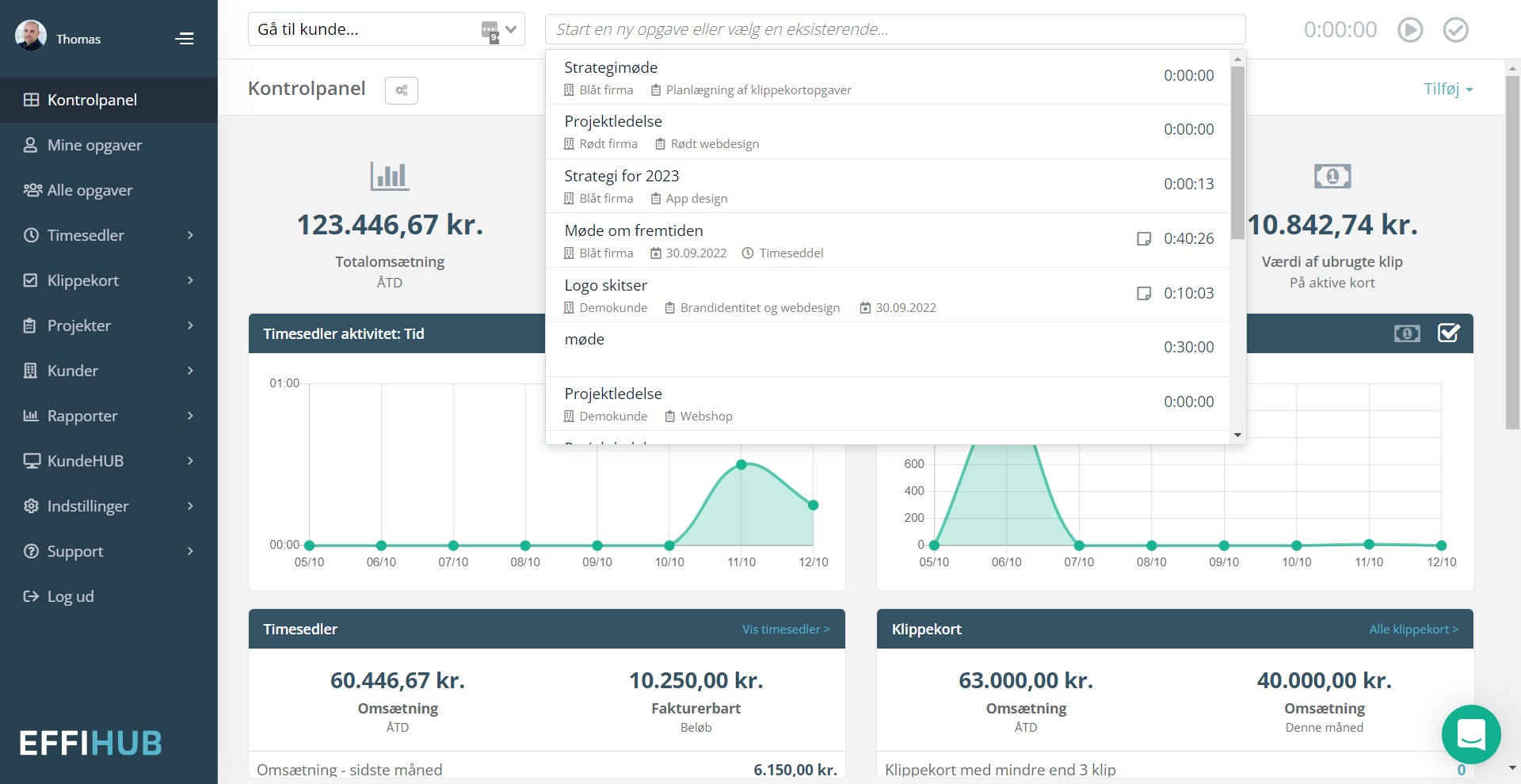Image resolution: width=1521 pixels, height=784 pixels.
Task: Click the Projekter clipboard icon
Action: coord(30,325)
